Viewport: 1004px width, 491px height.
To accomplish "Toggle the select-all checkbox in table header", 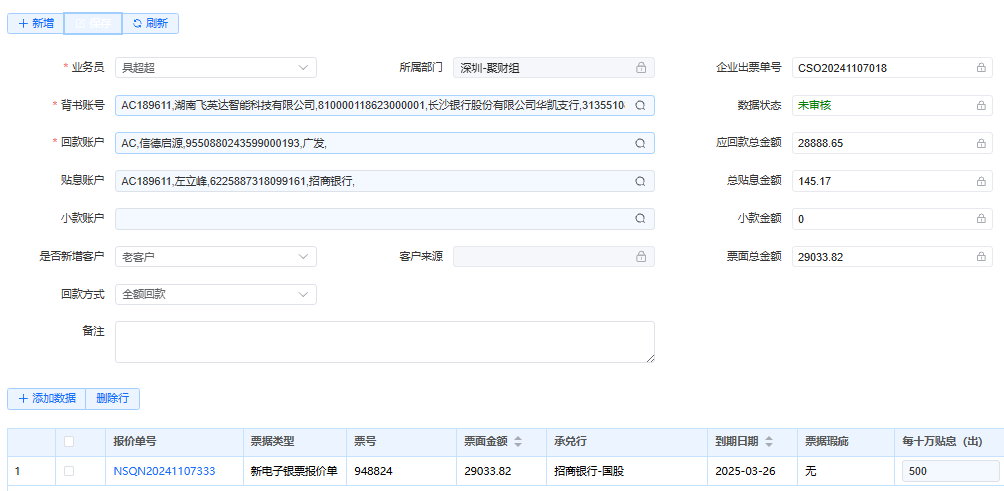I will click(69, 441).
